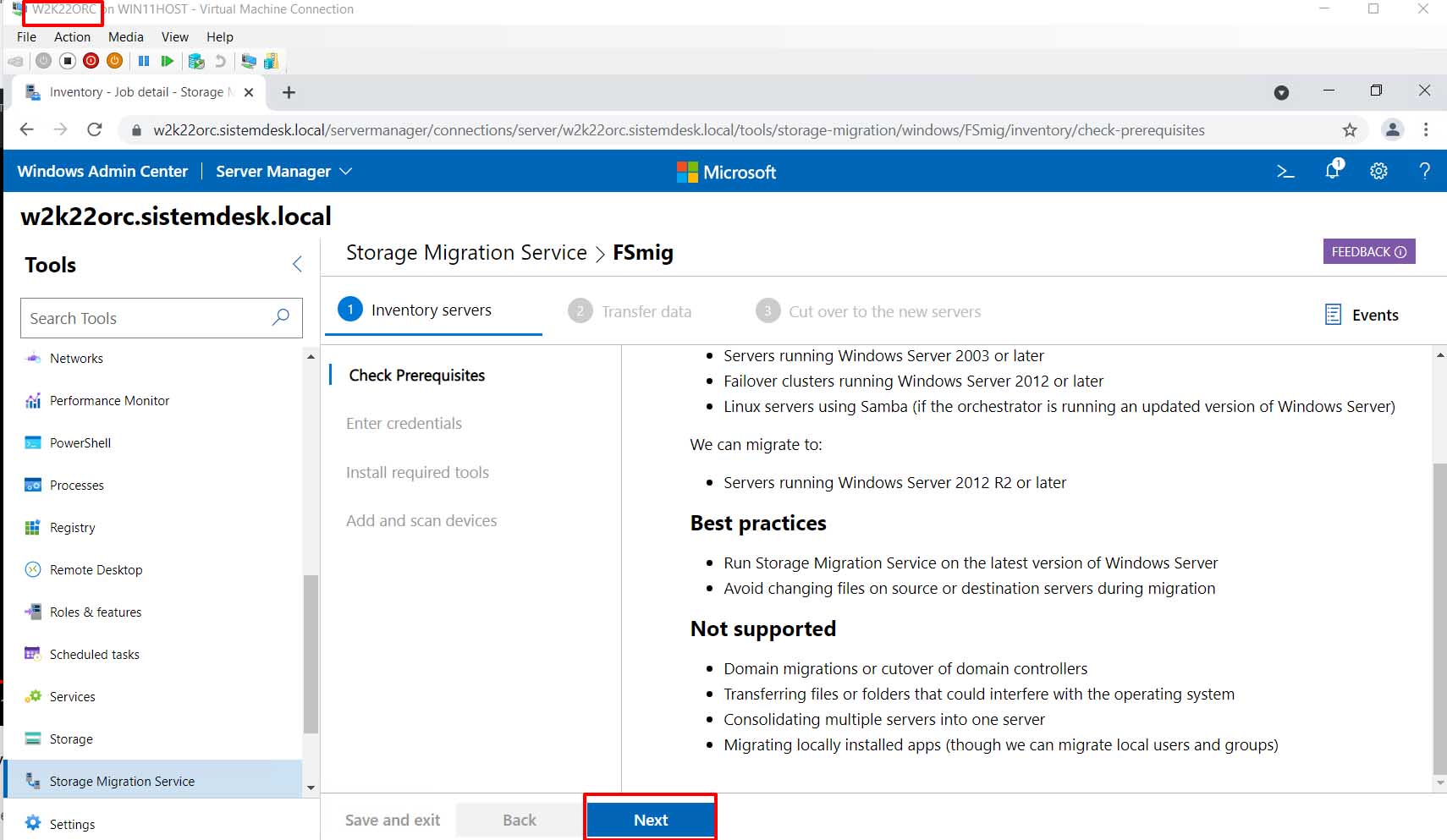
Task: Select the Inventory servers step tab
Action: [433, 310]
